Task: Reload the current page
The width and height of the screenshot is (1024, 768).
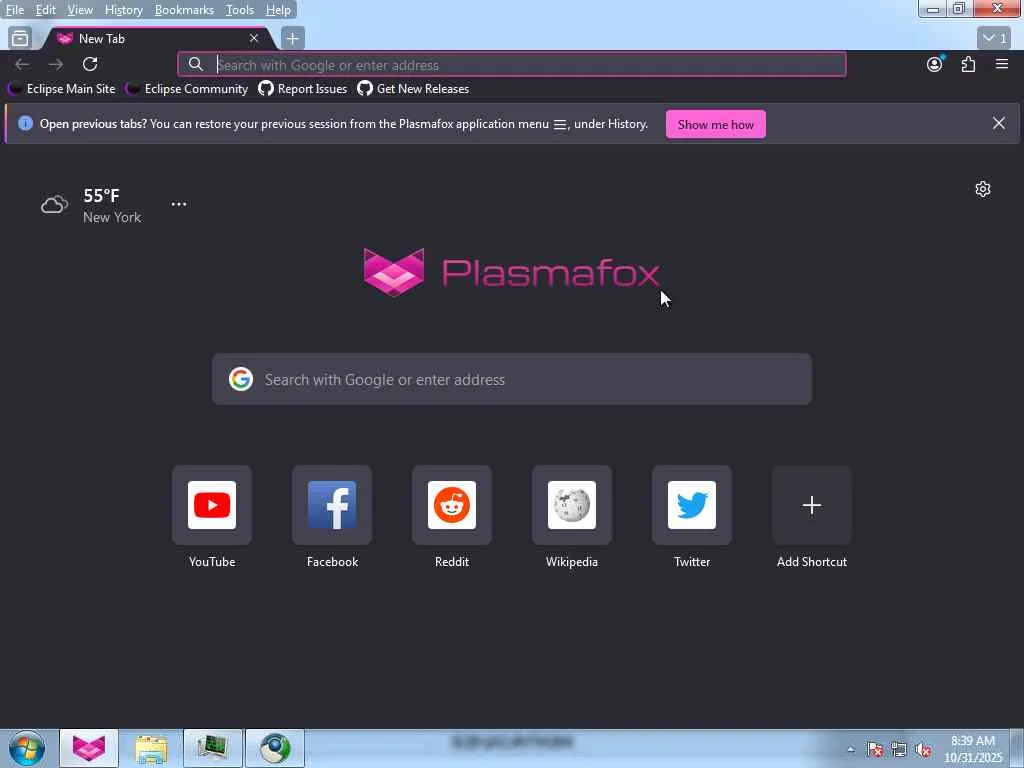Action: (90, 64)
